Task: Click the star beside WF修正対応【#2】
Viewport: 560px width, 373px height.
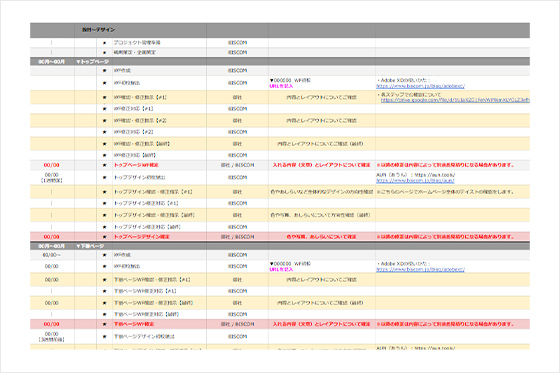Action: [x=104, y=132]
